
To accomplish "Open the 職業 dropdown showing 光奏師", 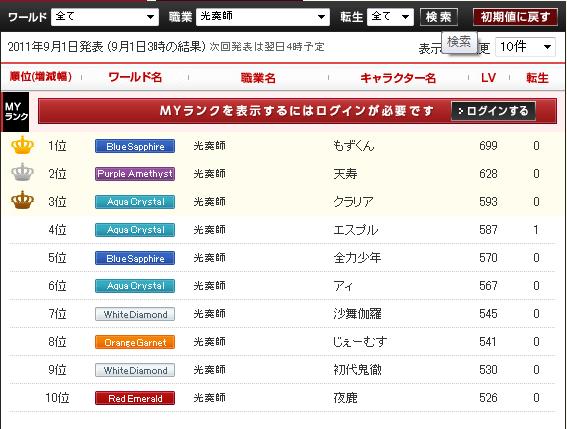I will [263, 17].
